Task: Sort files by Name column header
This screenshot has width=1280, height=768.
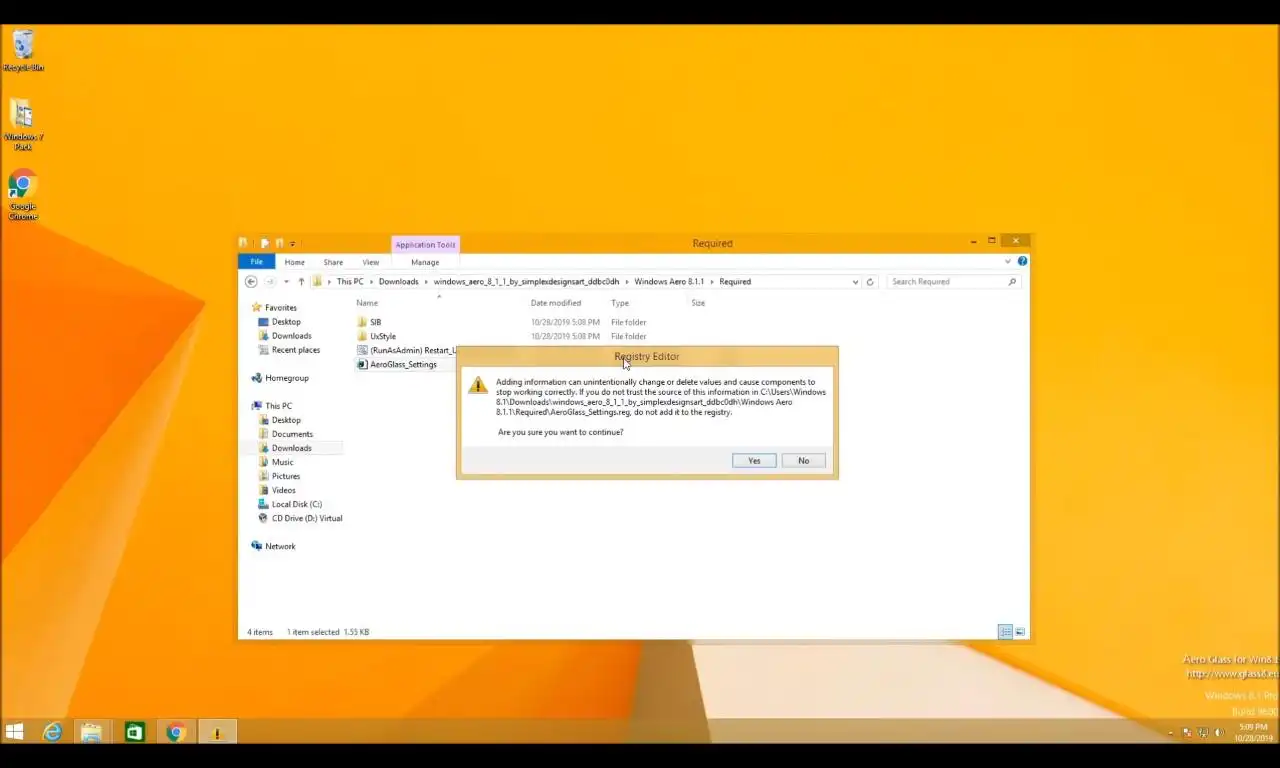Action: [x=367, y=303]
